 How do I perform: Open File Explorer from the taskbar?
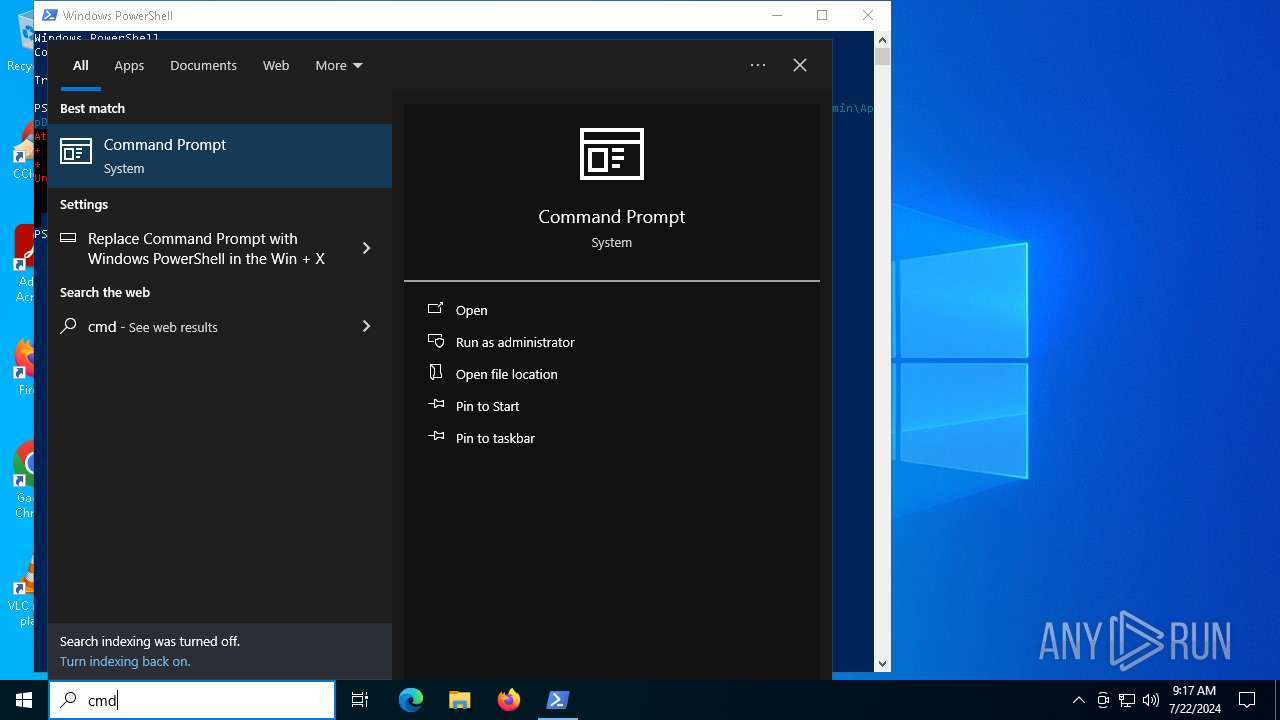coord(460,700)
